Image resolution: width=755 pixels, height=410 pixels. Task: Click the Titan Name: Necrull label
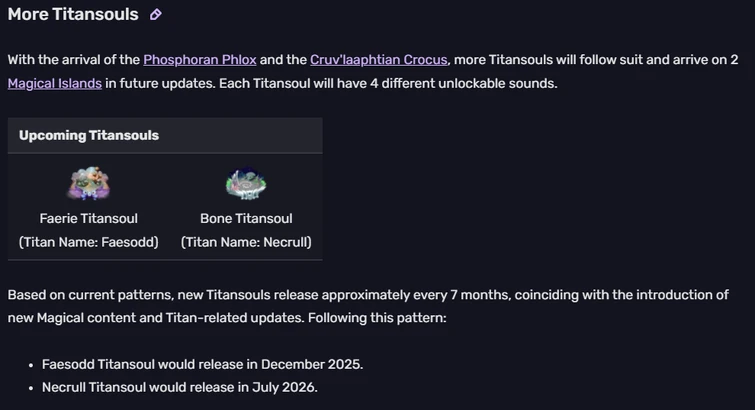pyautogui.click(x=246, y=242)
